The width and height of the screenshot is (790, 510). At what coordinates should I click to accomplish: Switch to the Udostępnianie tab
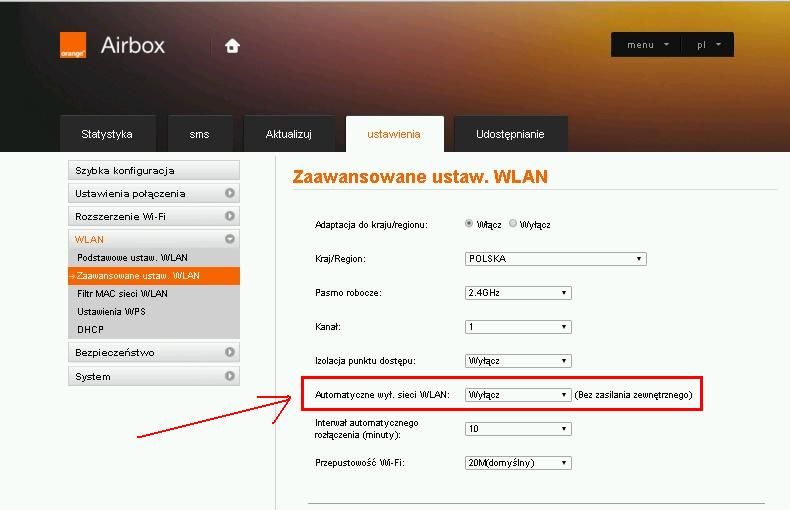(510, 134)
